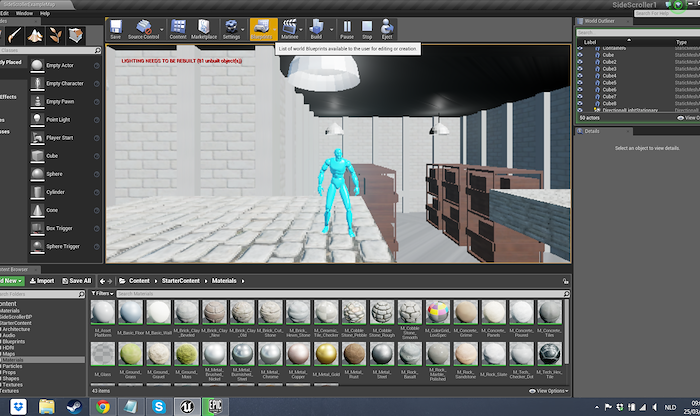Click the Content breadcrumb
700x416 pixels.
click(139, 281)
